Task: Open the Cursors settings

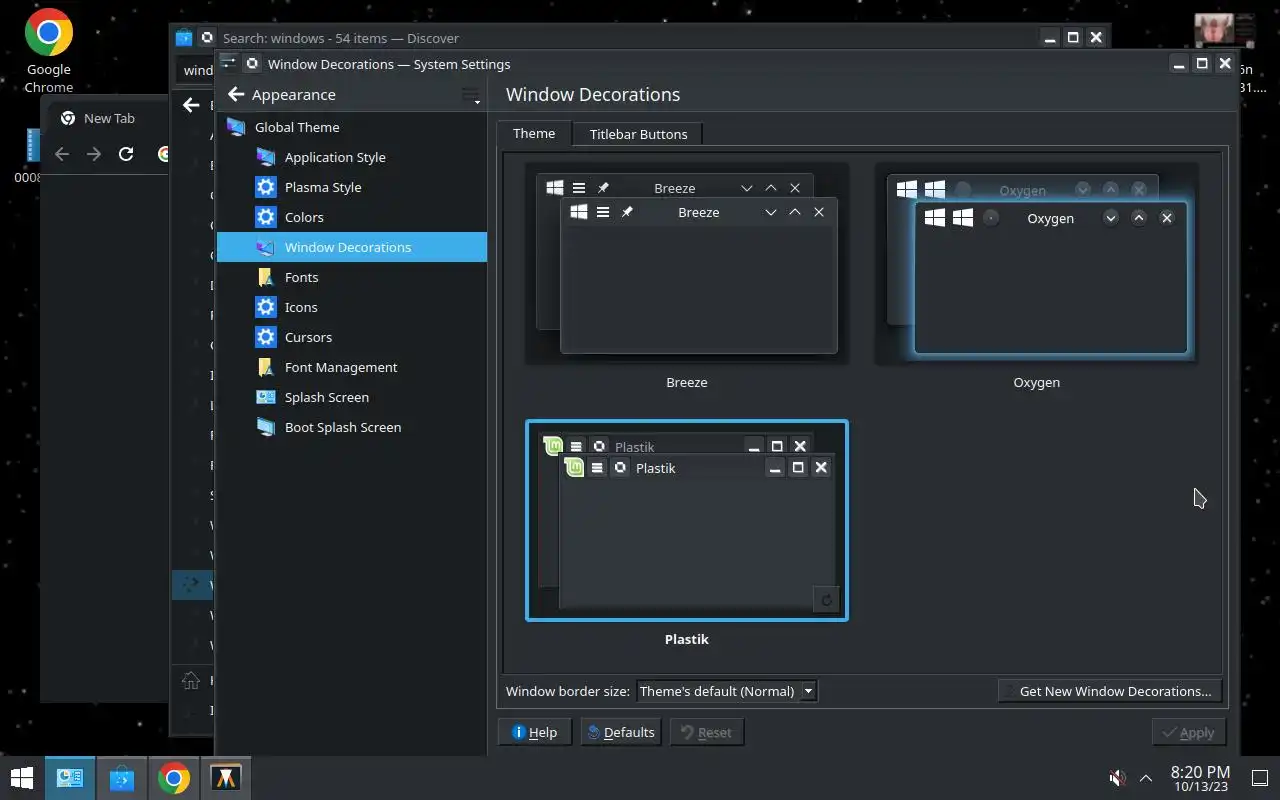Action: click(x=351, y=337)
